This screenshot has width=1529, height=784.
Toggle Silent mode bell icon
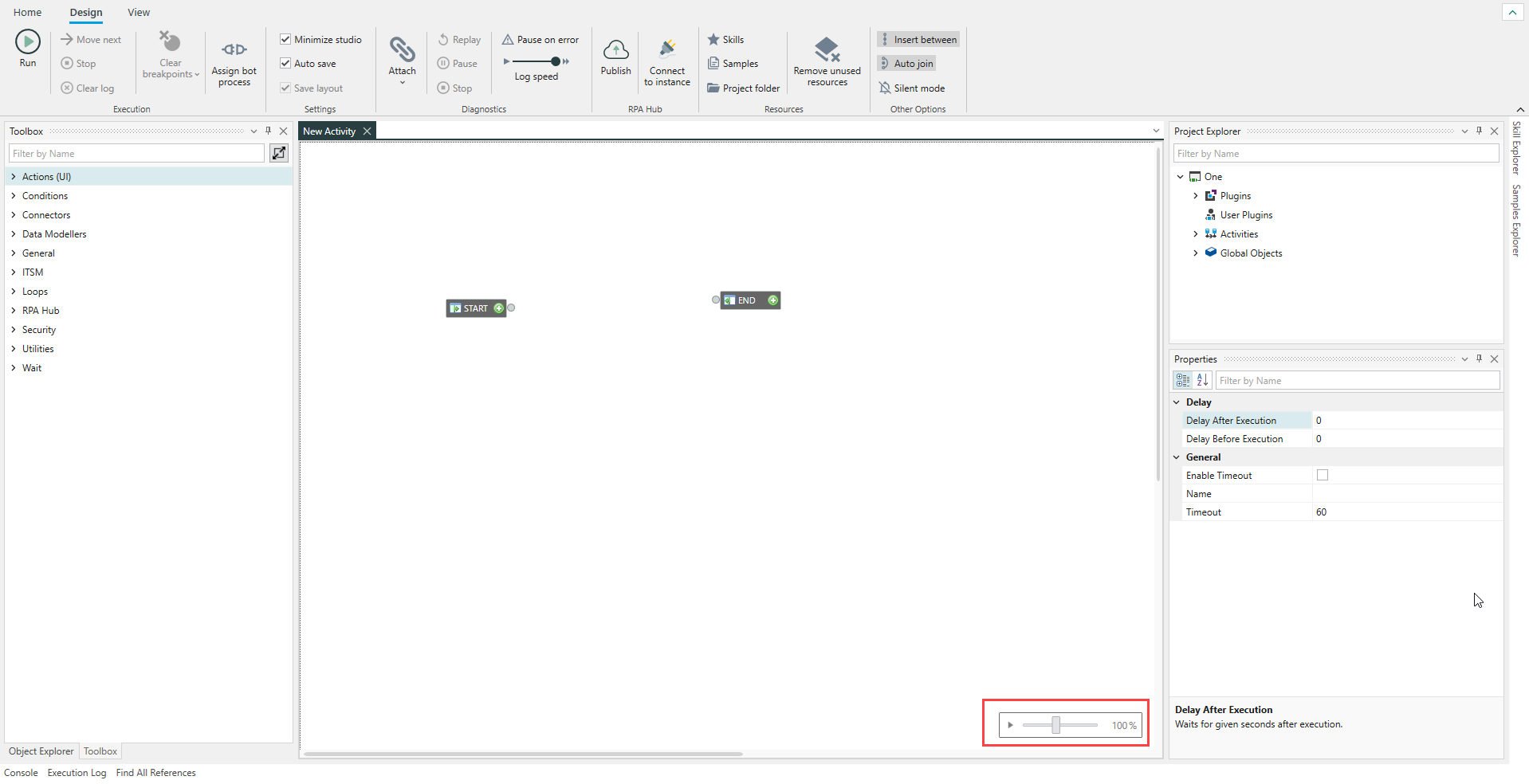click(x=885, y=88)
